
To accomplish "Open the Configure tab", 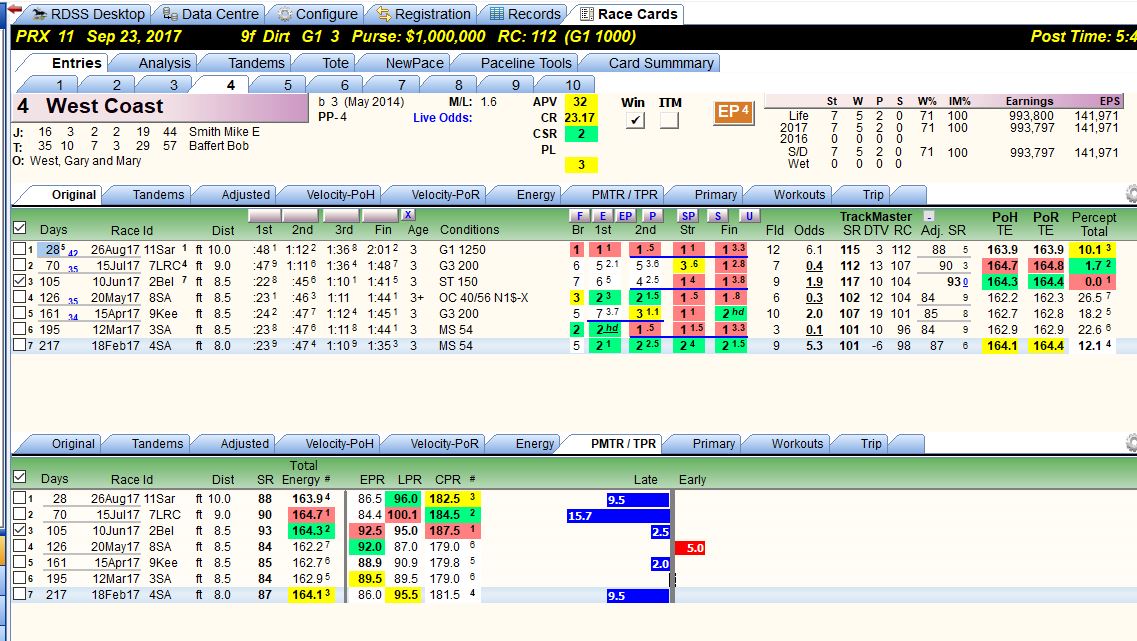I will click(318, 14).
